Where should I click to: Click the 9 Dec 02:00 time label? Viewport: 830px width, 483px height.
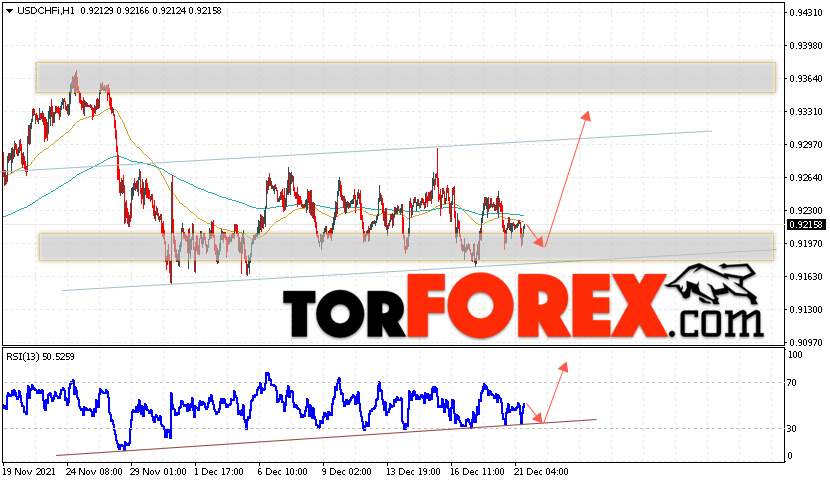click(347, 471)
